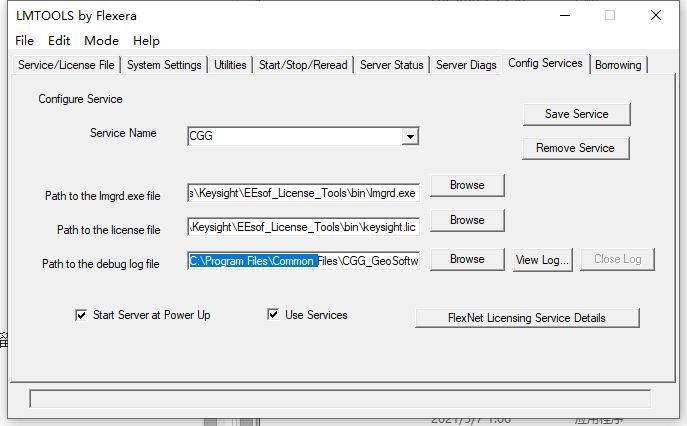Open the Help menu
Image resolution: width=687 pixels, height=426 pixels.
point(146,41)
